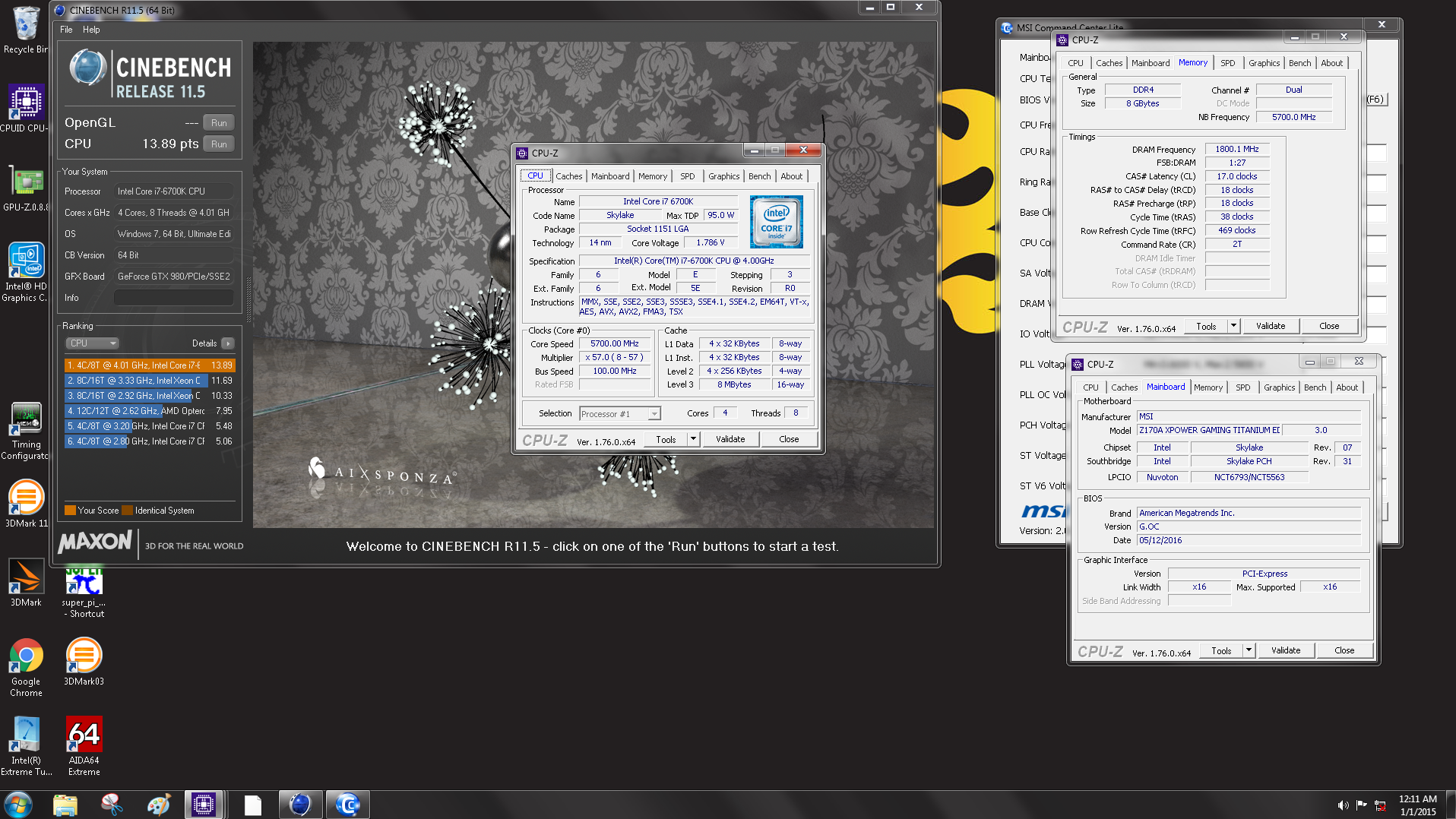This screenshot has width=1456, height=819.
Task: Open the blank document taskbar icon
Action: (252, 805)
